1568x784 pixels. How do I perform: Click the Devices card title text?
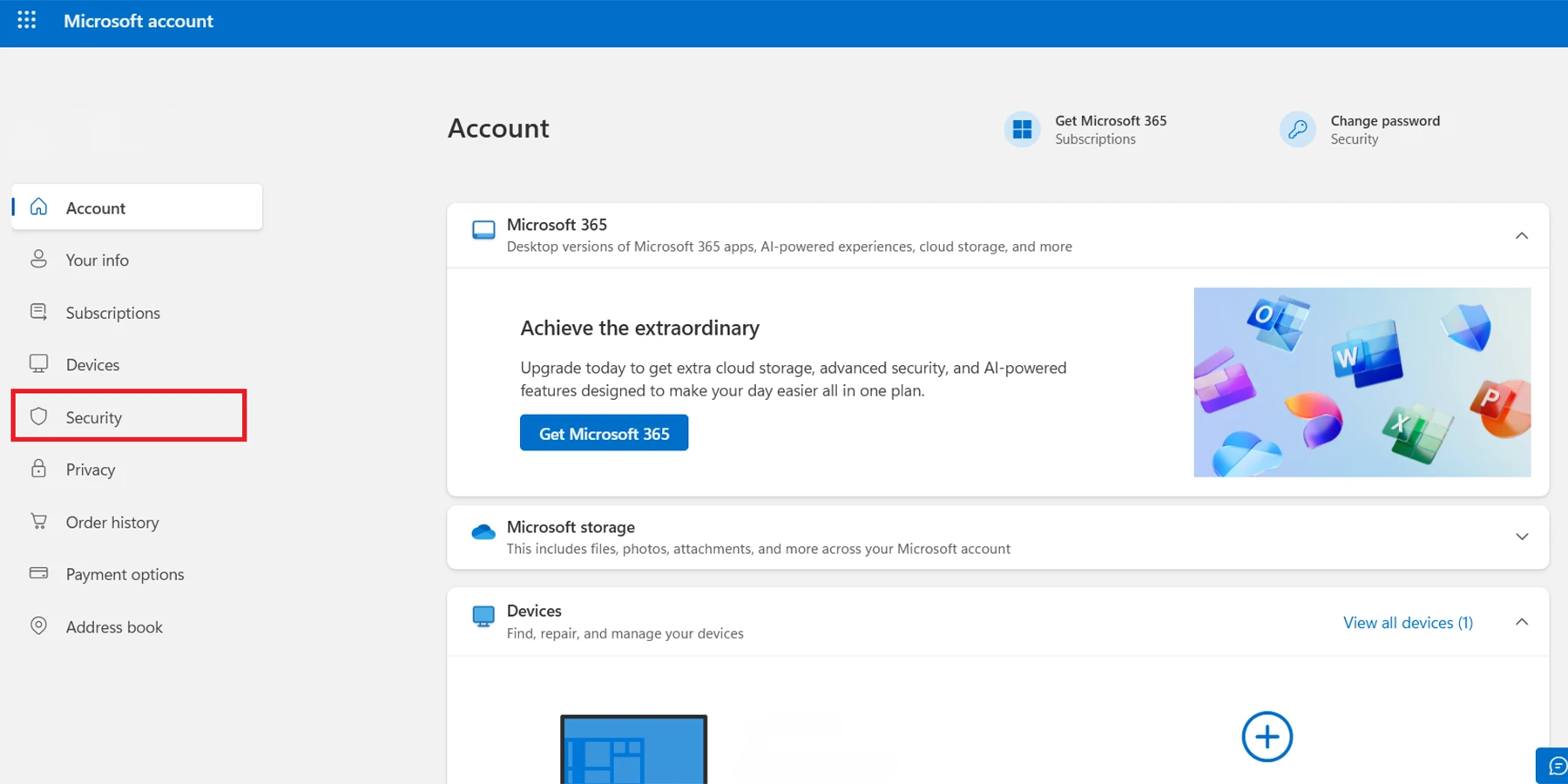(x=534, y=611)
